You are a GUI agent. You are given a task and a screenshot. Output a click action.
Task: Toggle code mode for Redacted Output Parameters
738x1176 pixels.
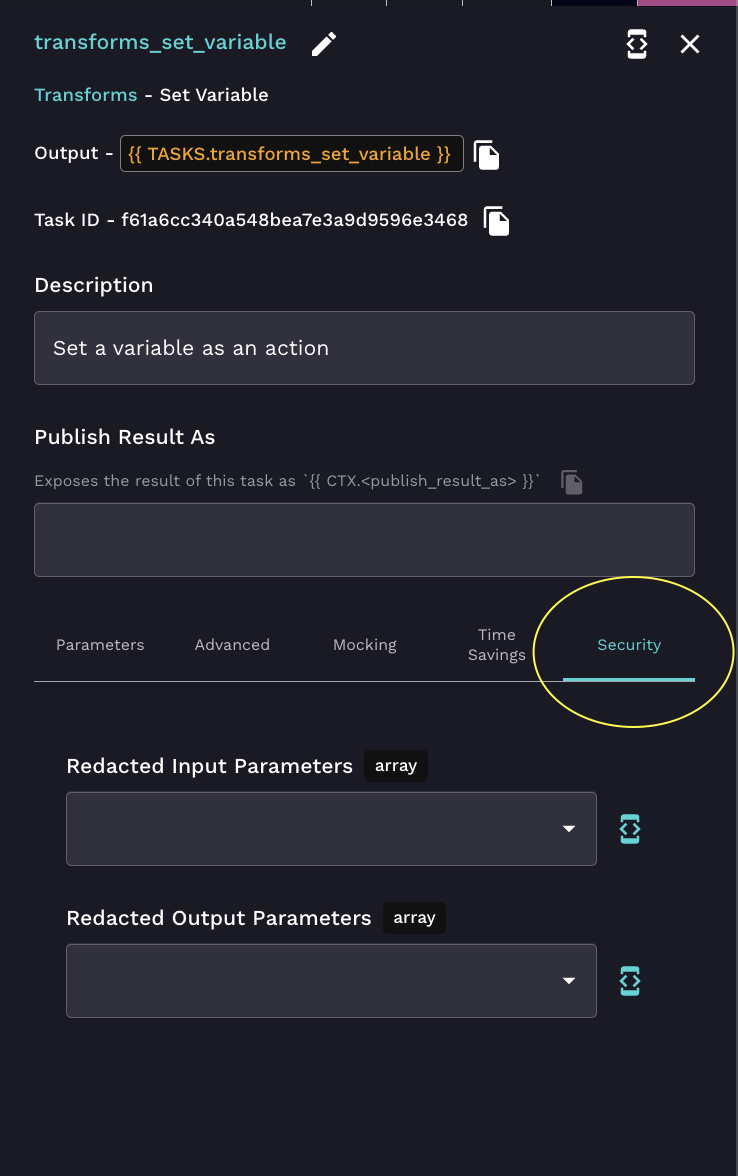[630, 981]
